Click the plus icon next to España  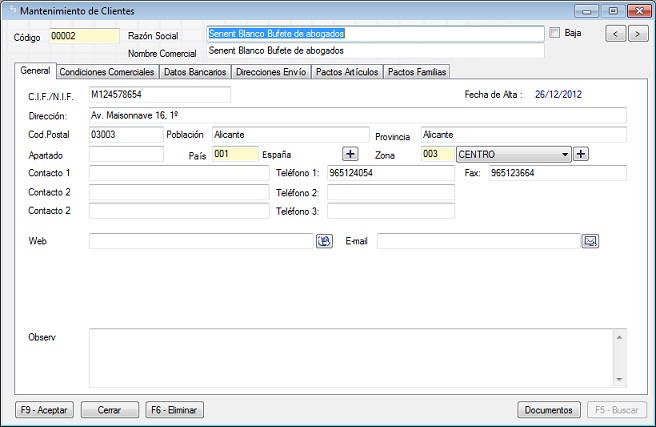pyautogui.click(x=350, y=154)
